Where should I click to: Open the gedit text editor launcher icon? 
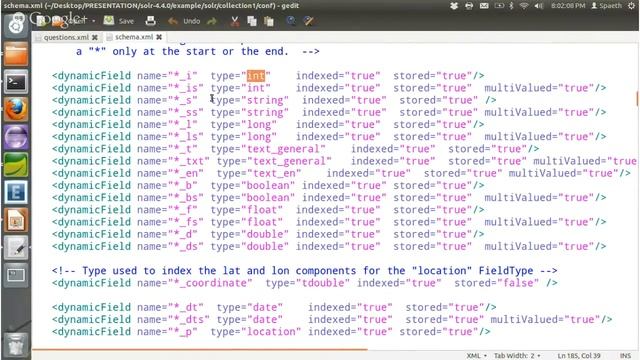point(16,248)
